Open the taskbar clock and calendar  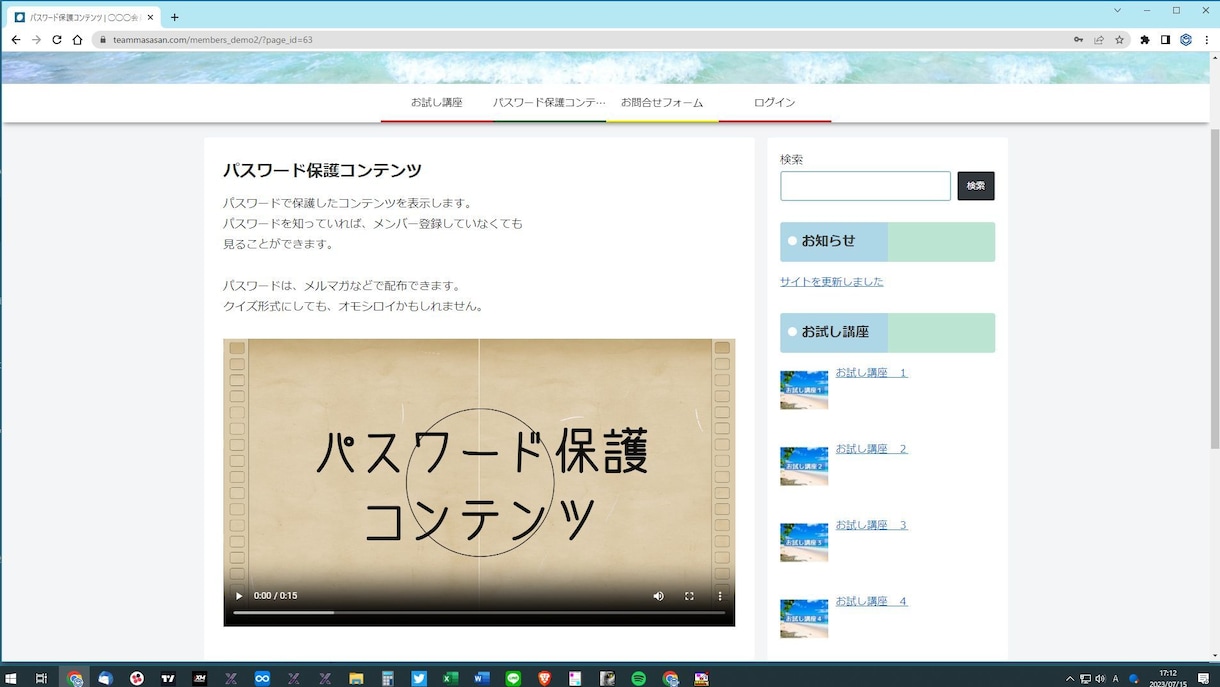point(1169,678)
